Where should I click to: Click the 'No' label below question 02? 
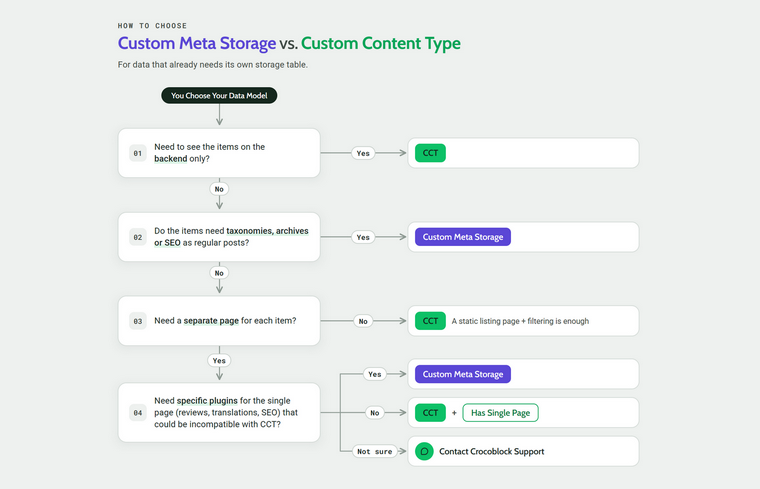(219, 273)
